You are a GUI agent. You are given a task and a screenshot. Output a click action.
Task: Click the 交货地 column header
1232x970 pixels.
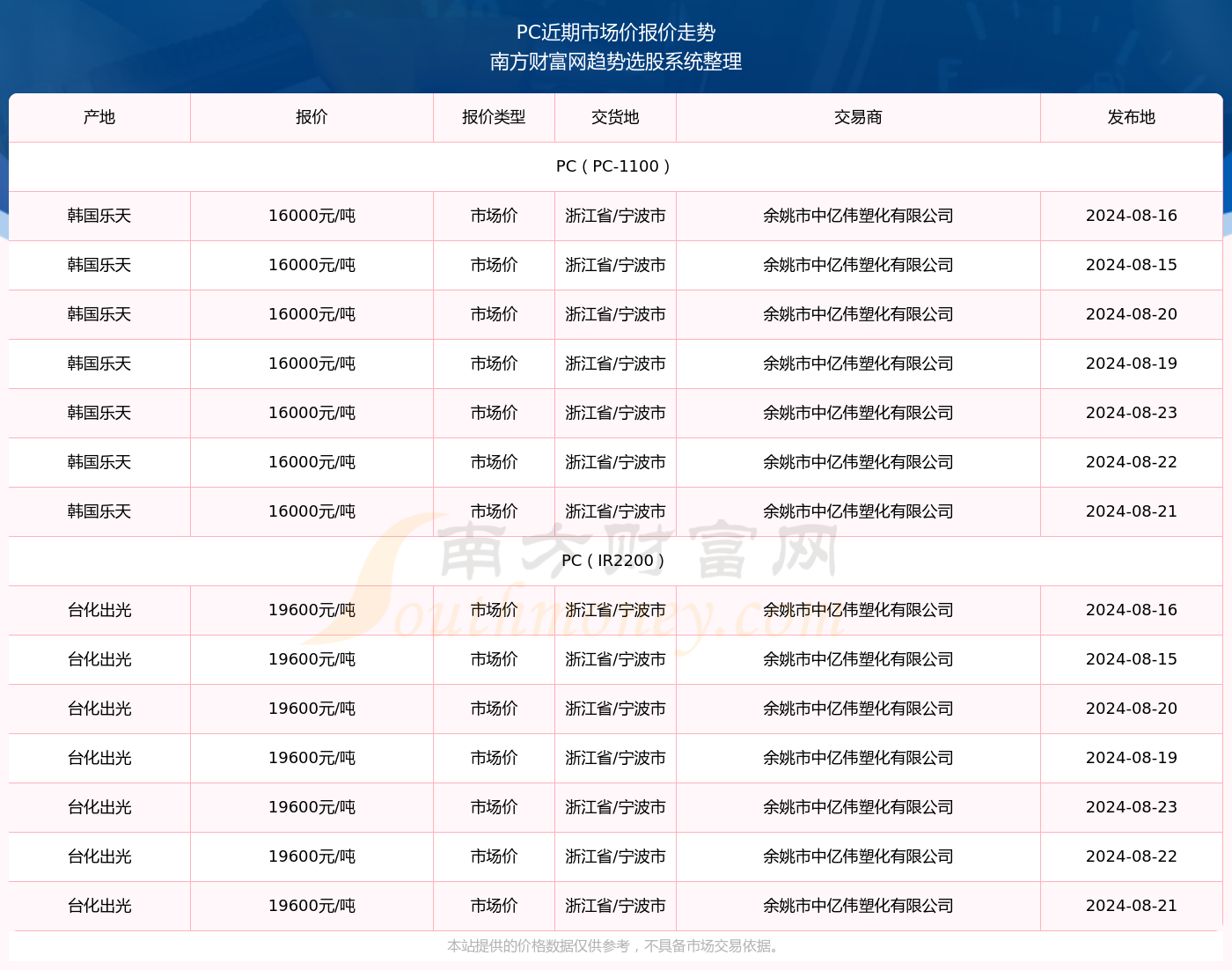point(615,117)
